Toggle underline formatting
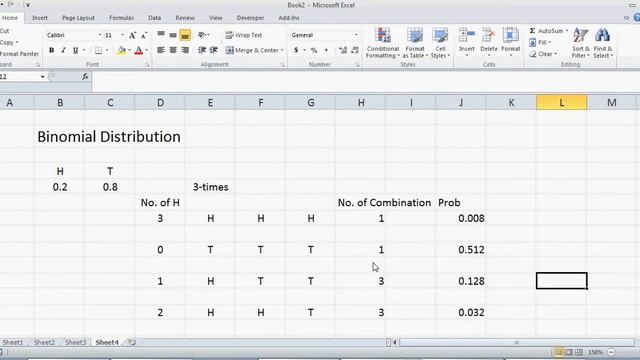The height and width of the screenshot is (360, 640). [76, 50]
